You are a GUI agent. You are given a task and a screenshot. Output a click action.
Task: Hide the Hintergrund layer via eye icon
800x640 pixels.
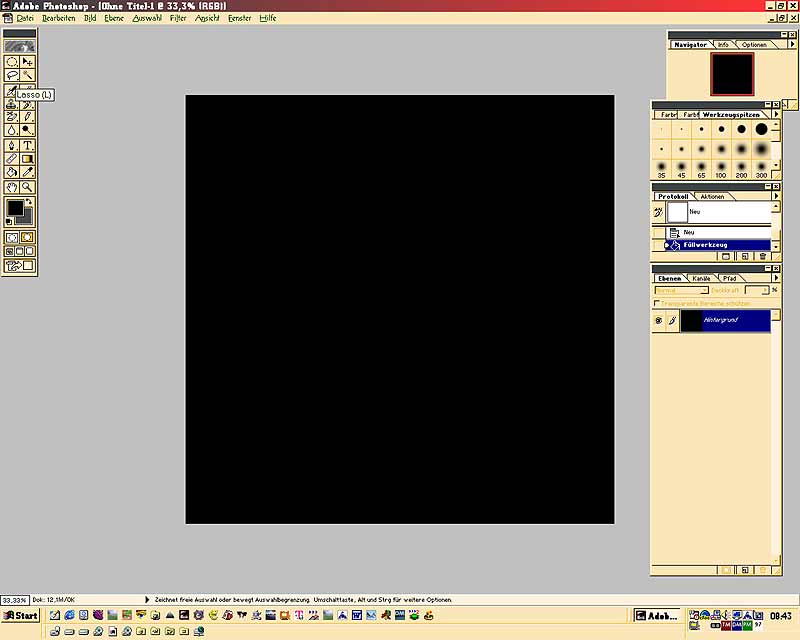coord(658,321)
